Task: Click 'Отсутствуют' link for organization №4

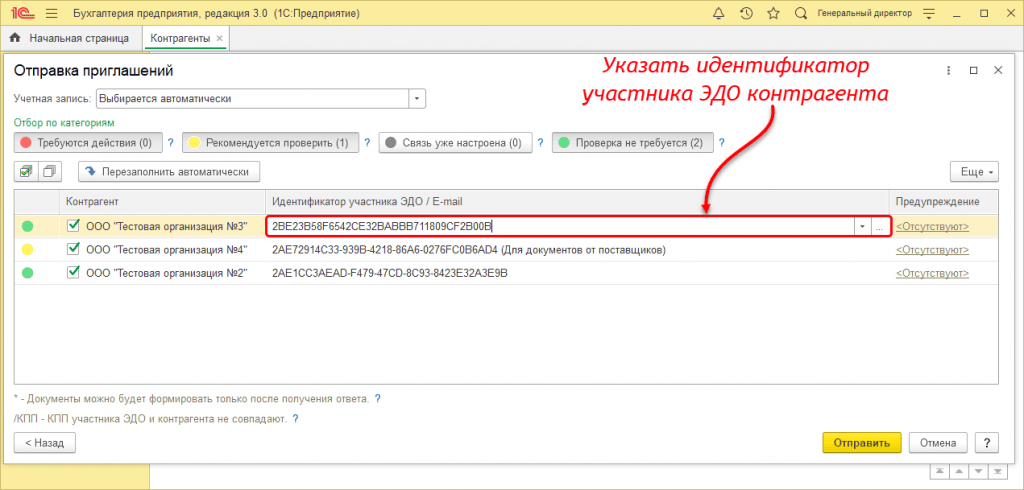Action: [x=932, y=250]
